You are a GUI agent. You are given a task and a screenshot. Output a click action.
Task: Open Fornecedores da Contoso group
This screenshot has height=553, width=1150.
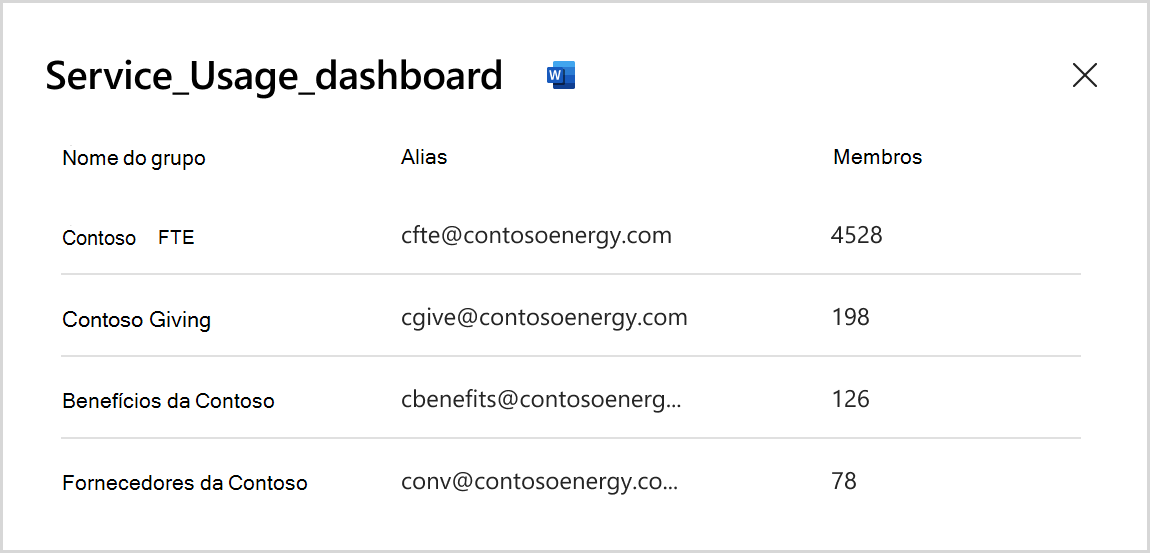tap(184, 483)
